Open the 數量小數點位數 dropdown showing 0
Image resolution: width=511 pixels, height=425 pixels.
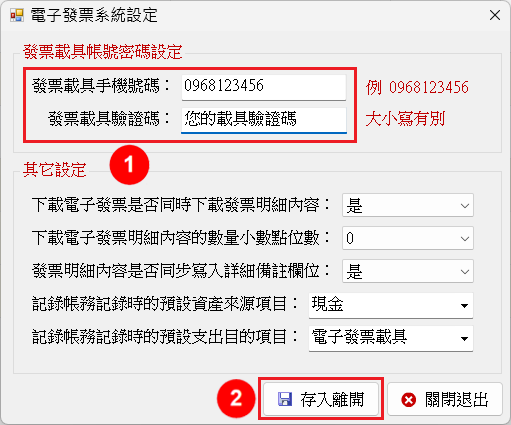408,238
